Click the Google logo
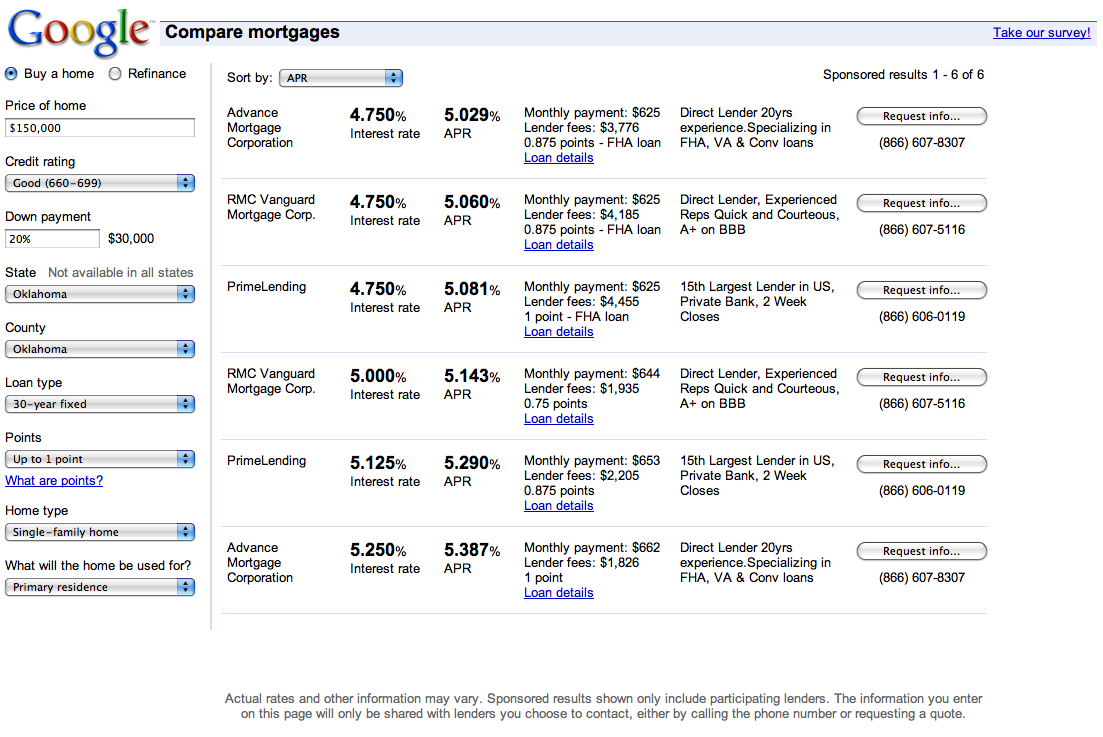 (x=78, y=34)
